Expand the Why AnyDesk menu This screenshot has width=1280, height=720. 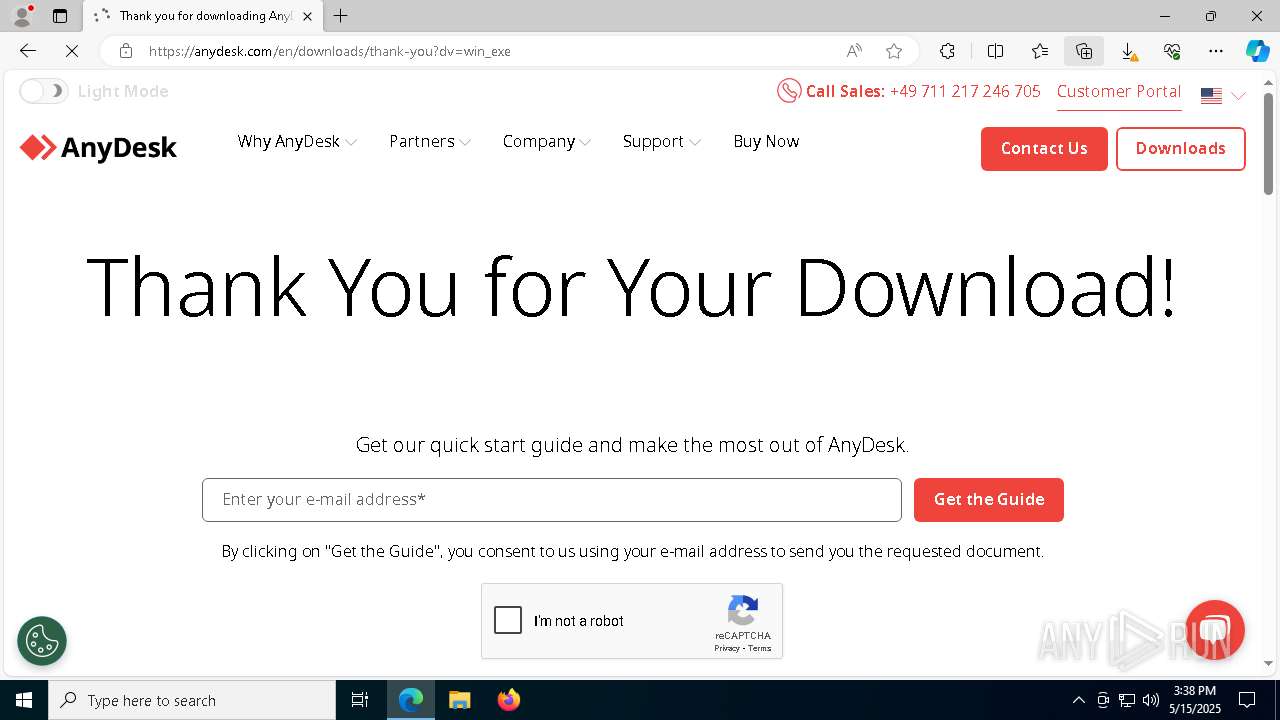(297, 141)
